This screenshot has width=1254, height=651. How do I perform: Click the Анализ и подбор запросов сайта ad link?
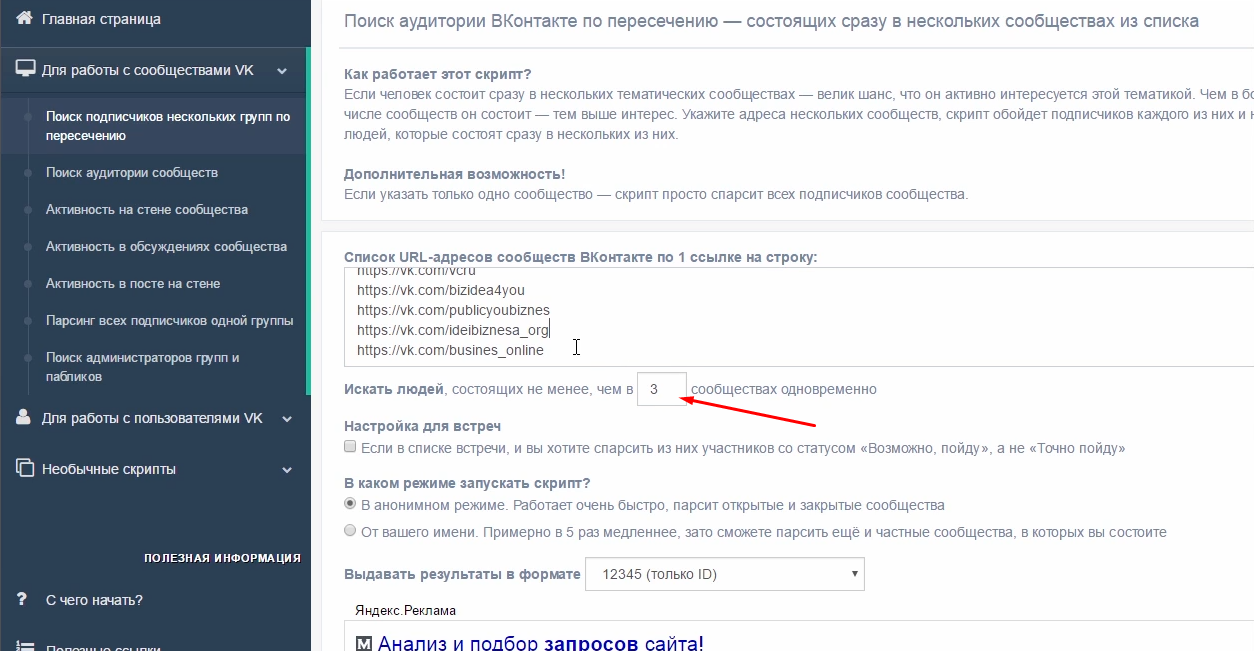[x=540, y=643]
